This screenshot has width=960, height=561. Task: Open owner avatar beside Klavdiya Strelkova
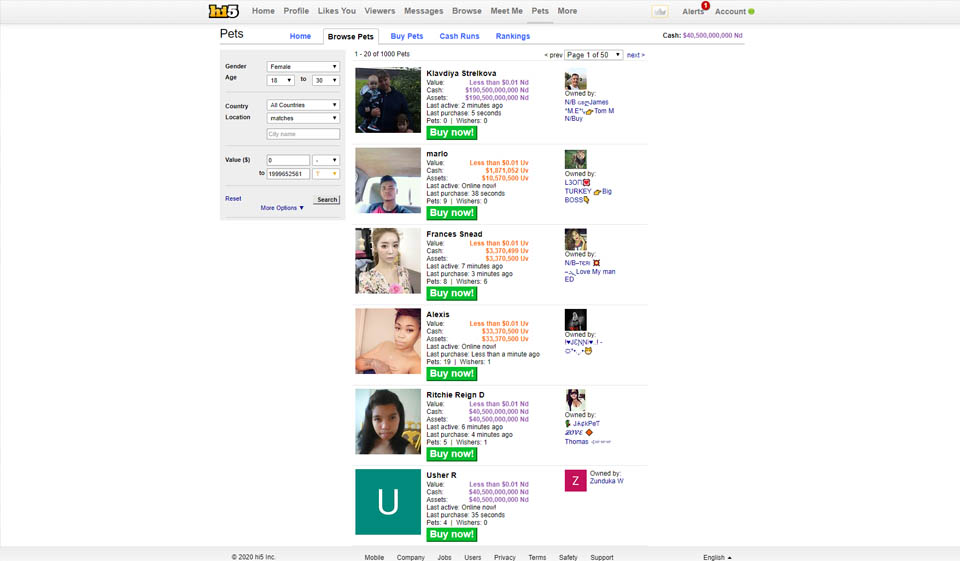click(x=575, y=81)
